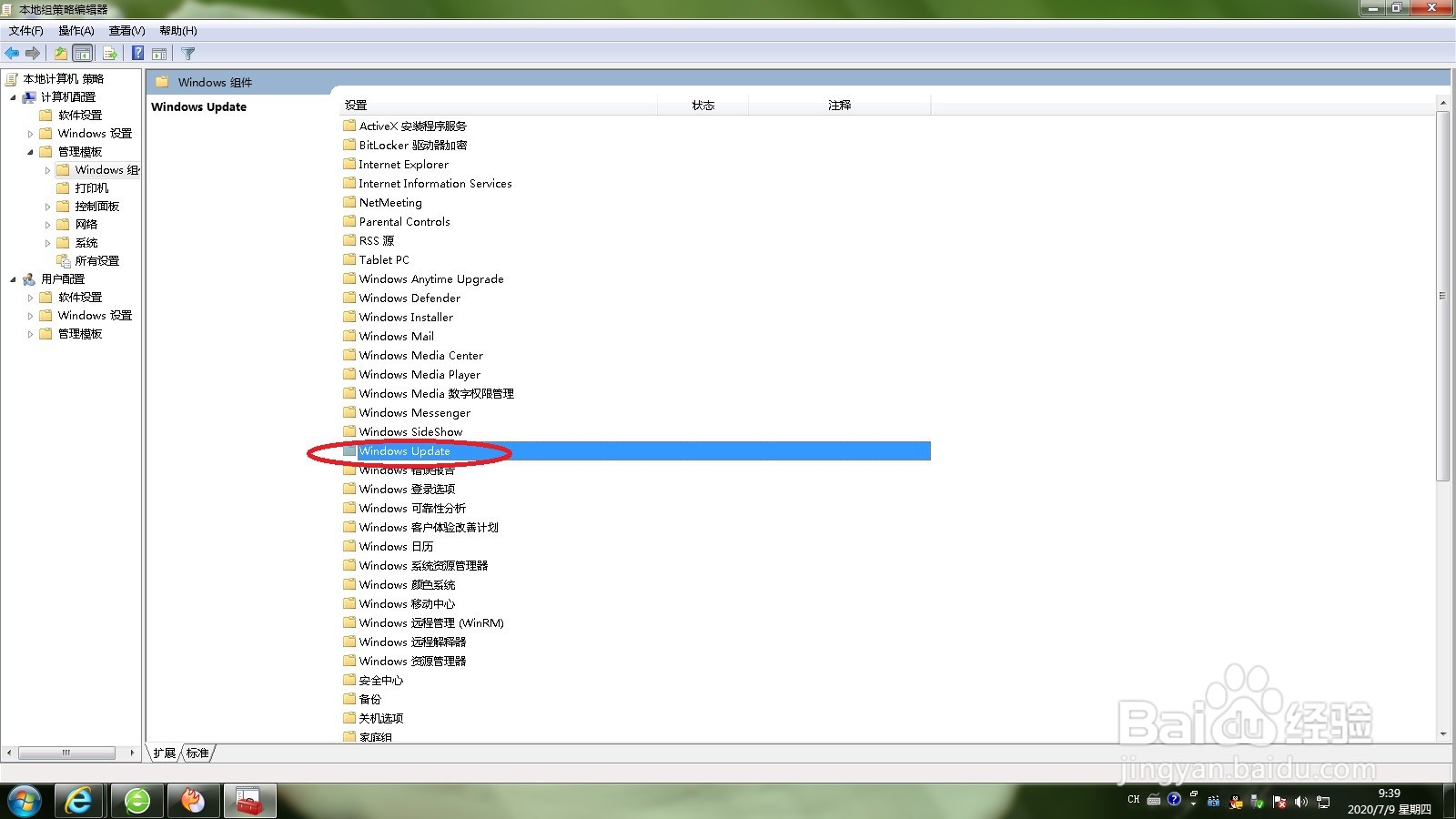Select 本地计算机 策略 root node
This screenshot has height=819, width=1456.
64,79
